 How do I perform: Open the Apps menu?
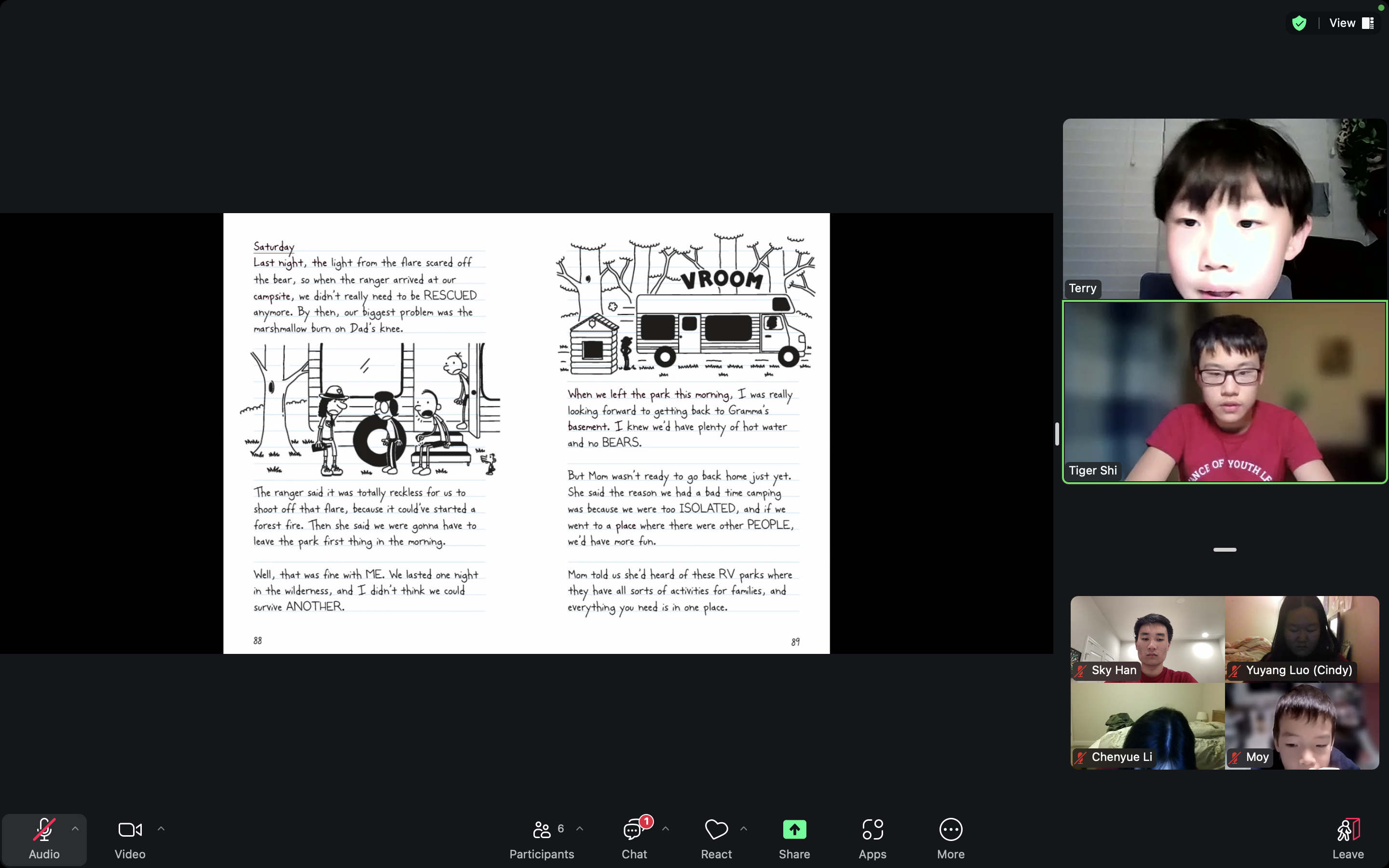click(872, 839)
